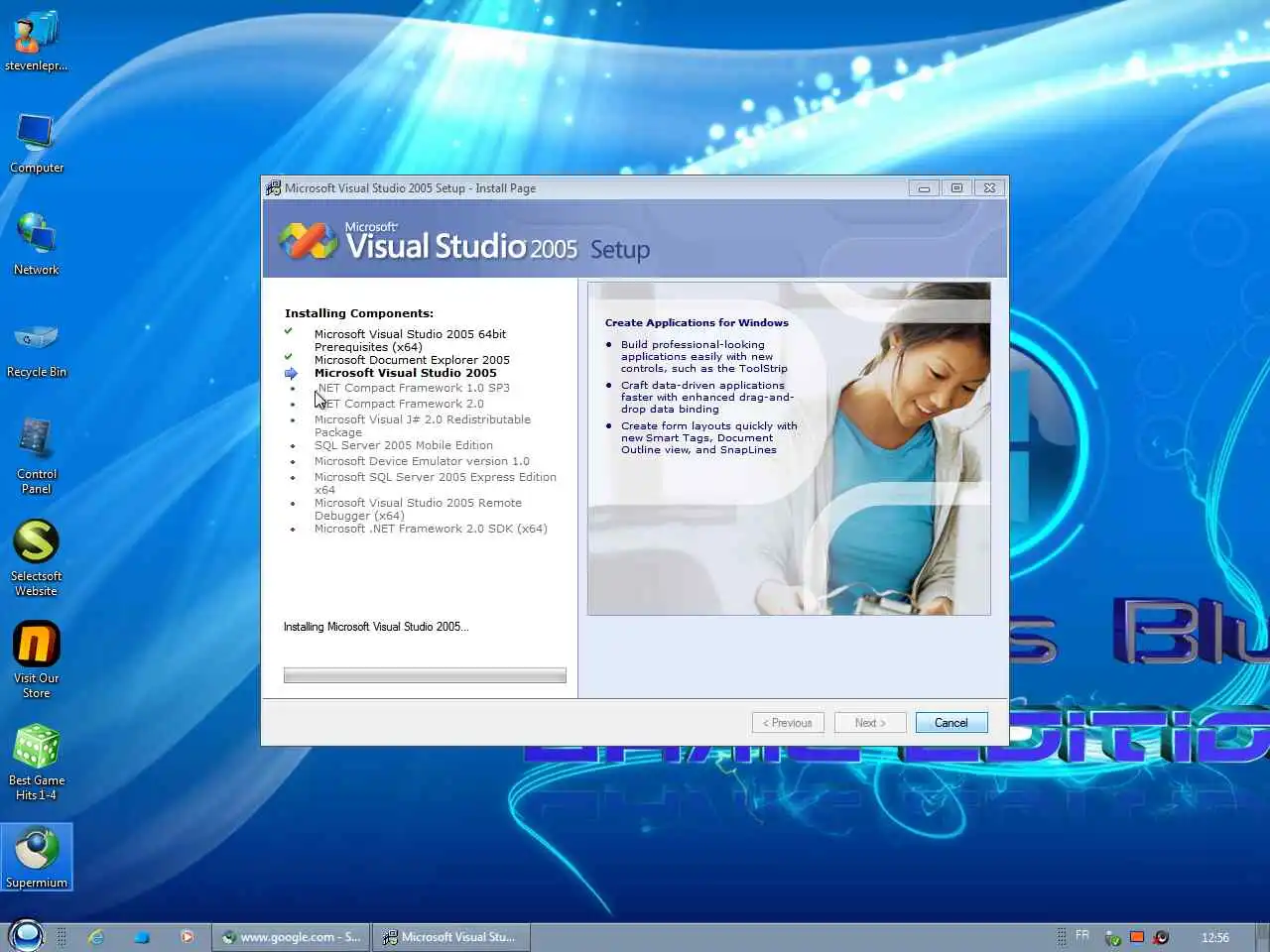Minimize the Visual Studio Setup window
This screenshot has width=1270, height=952.
[924, 187]
